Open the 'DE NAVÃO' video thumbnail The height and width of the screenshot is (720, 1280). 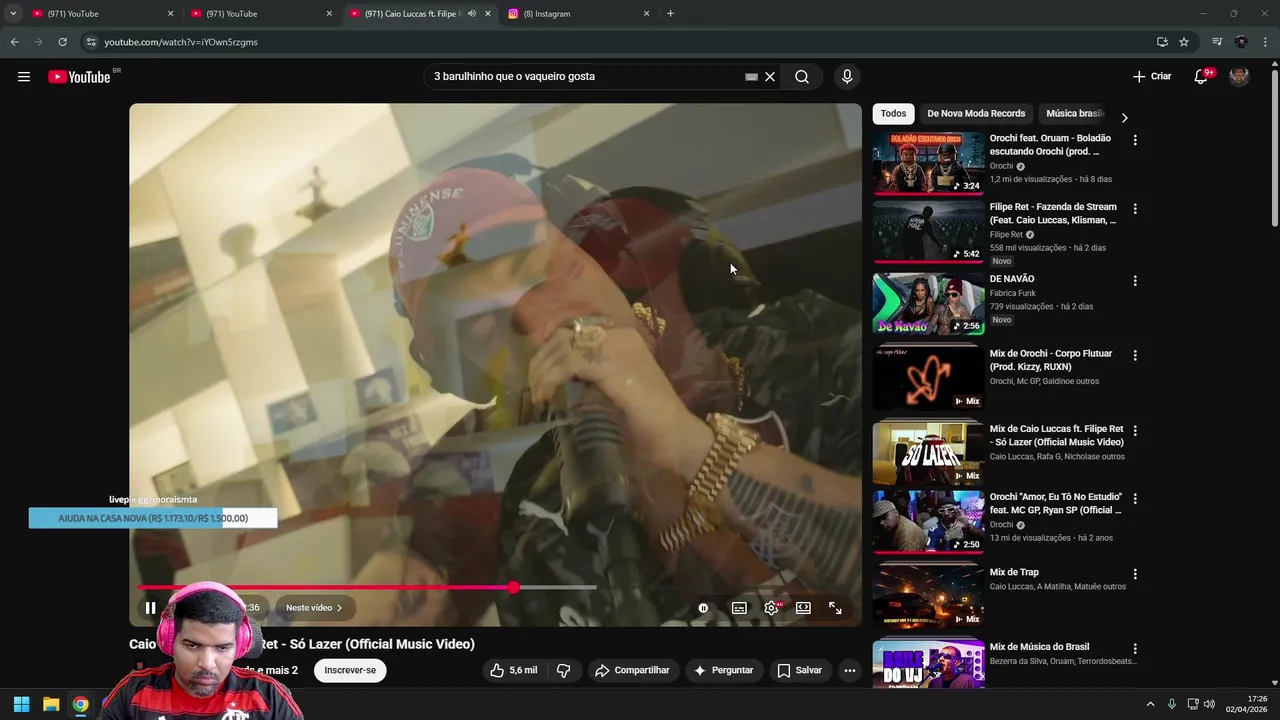[928, 304]
